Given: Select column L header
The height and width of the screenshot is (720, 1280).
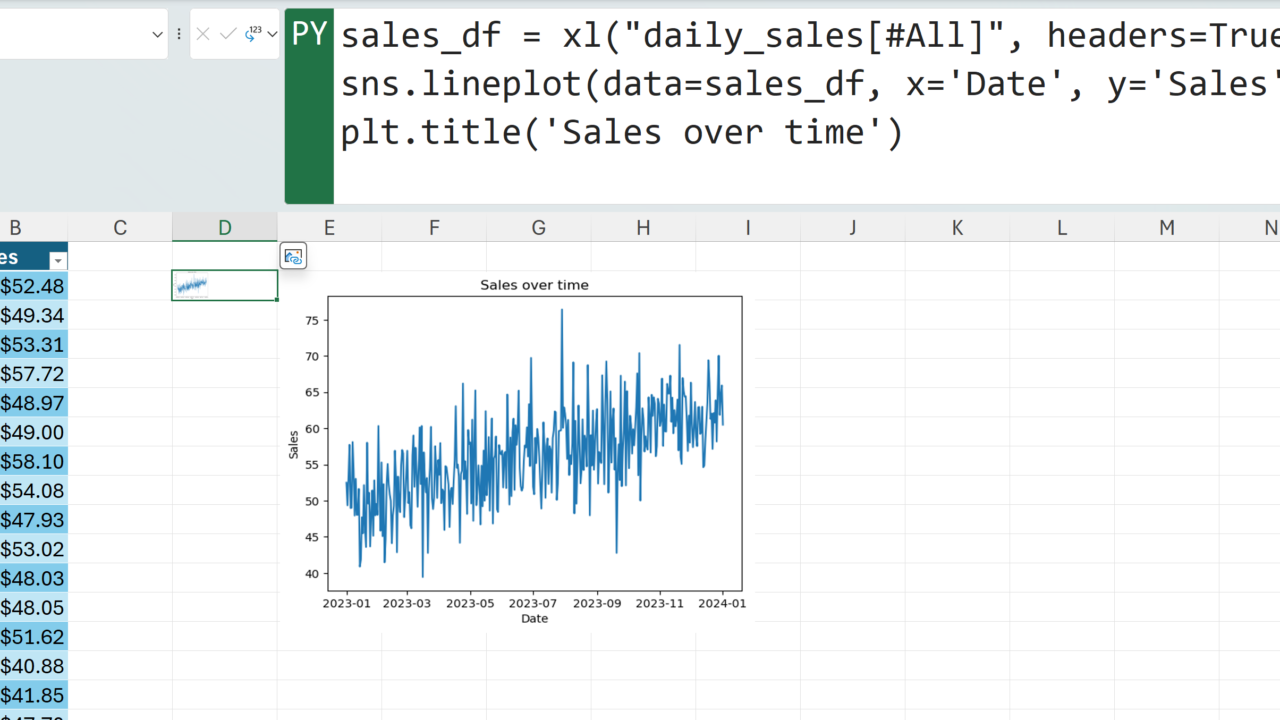Looking at the screenshot, I should pyautogui.click(x=1062, y=228).
